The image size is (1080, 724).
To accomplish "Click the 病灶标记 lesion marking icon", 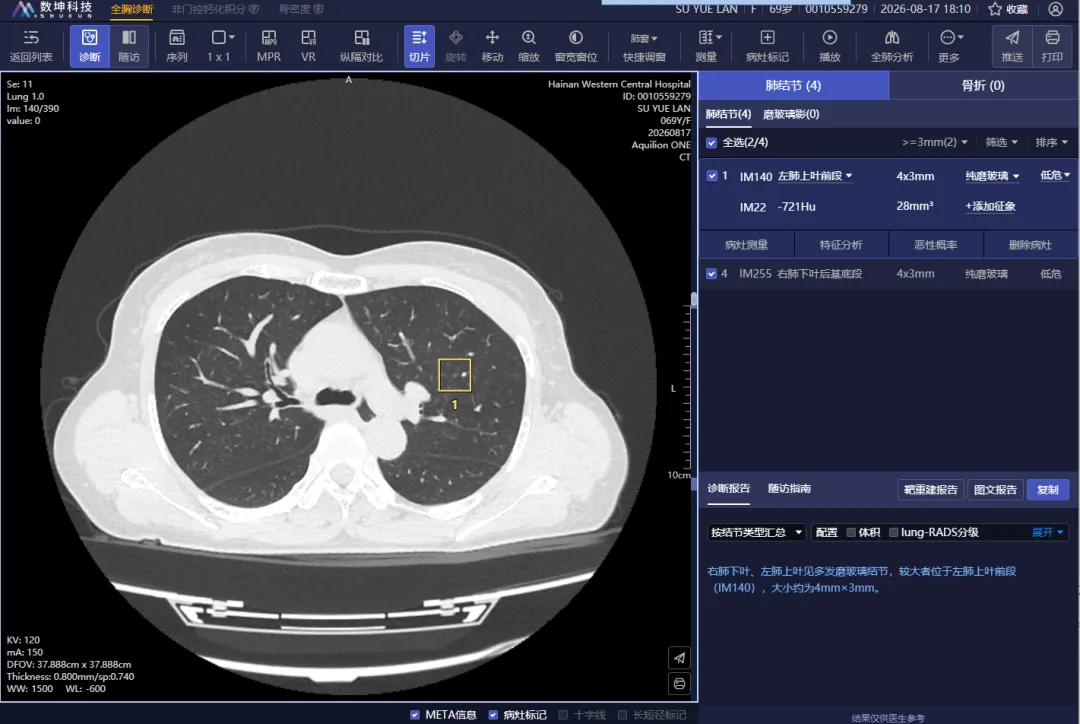I will pos(767,37).
